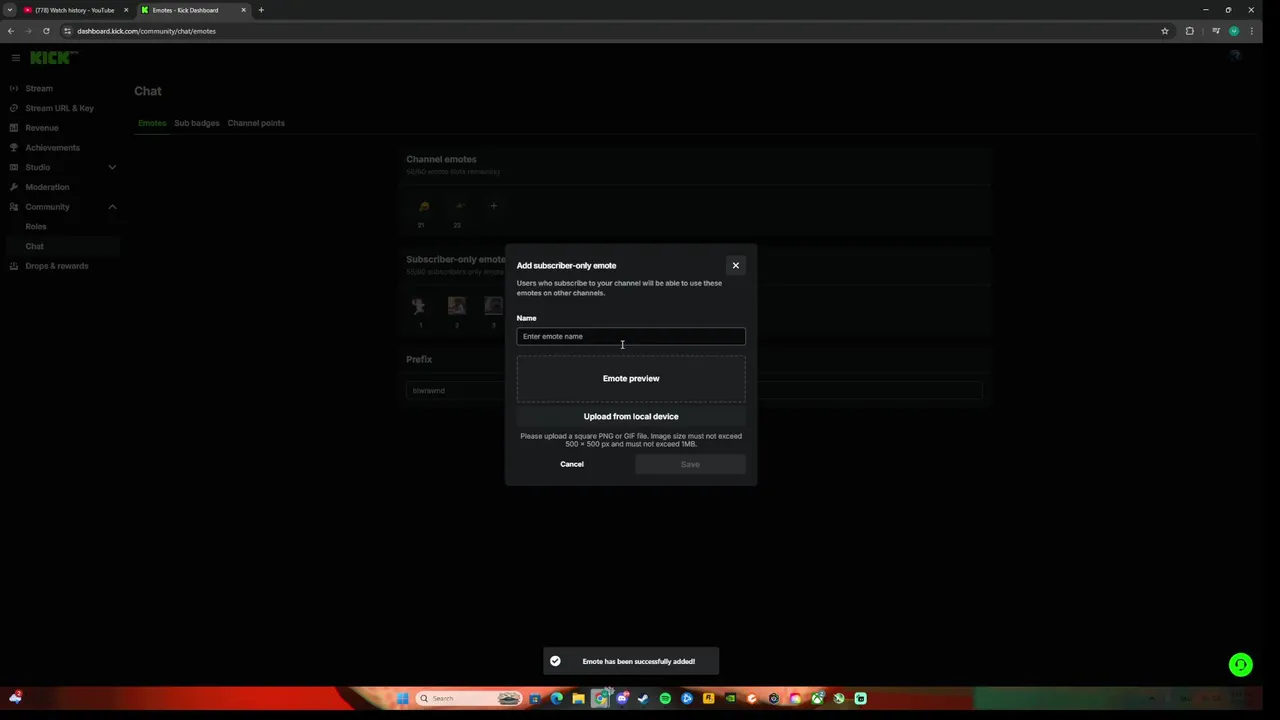
Task: Reload the page
Action: (x=46, y=31)
